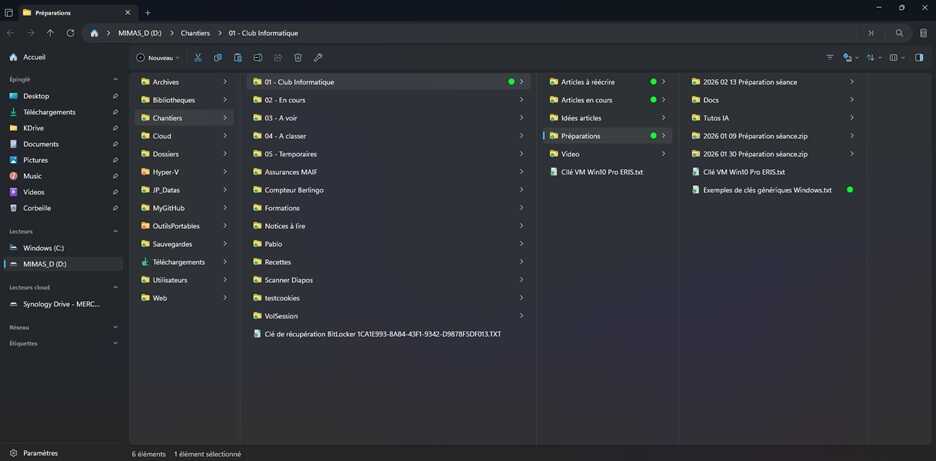Click the Copy icon in toolbar

pyautogui.click(x=218, y=58)
